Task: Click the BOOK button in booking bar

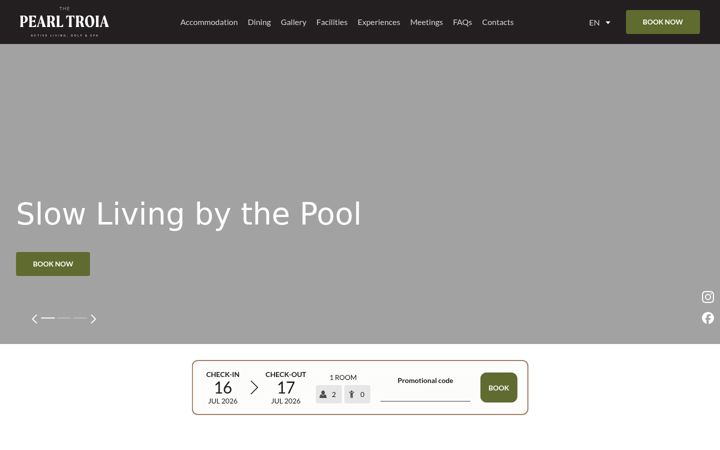Action: pos(499,388)
